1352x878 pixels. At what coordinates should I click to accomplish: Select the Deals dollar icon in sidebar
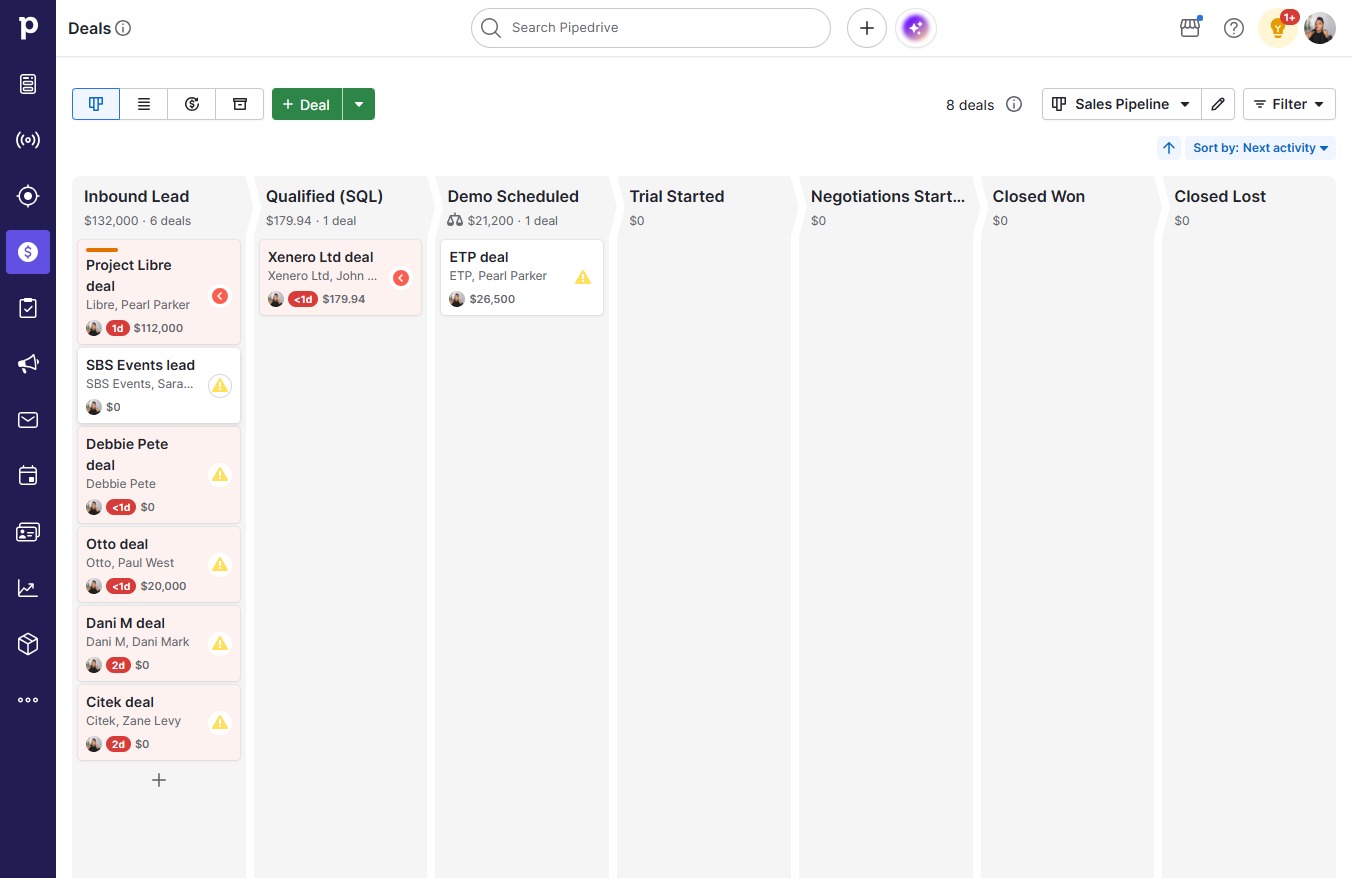coord(28,252)
